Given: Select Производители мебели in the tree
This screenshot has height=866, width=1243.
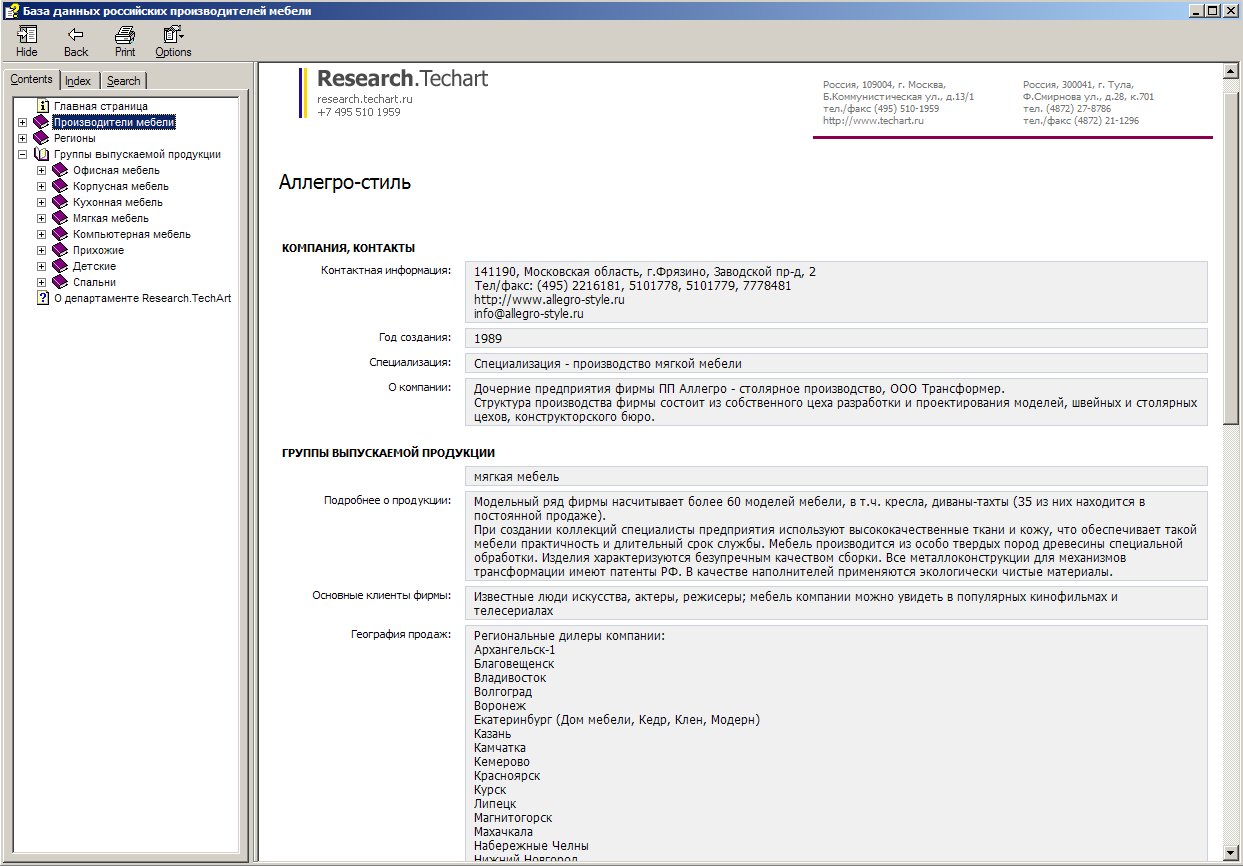Looking at the screenshot, I should pyautogui.click(x=115, y=122).
